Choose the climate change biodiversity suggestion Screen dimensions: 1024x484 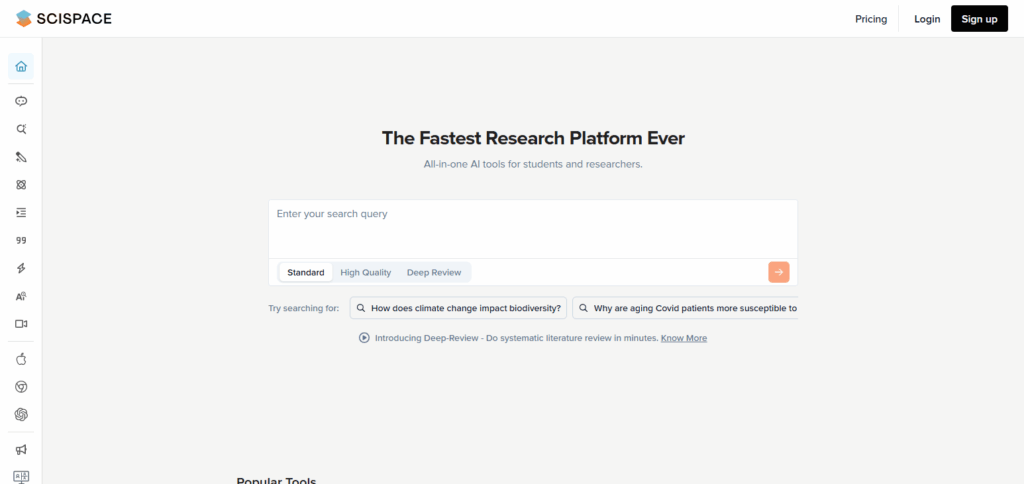pyautogui.click(x=458, y=308)
